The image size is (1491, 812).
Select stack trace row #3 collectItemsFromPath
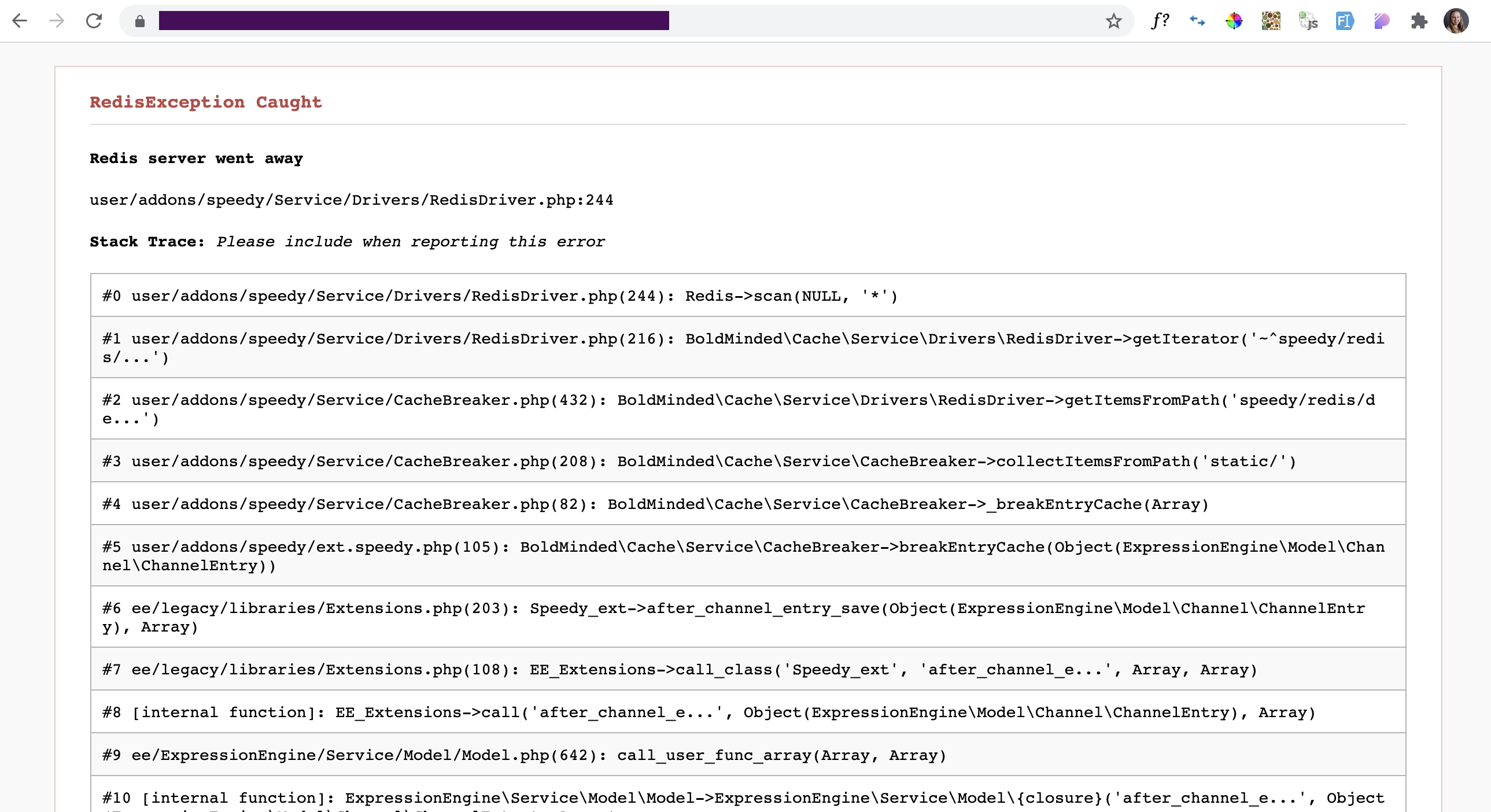pyautogui.click(x=748, y=461)
